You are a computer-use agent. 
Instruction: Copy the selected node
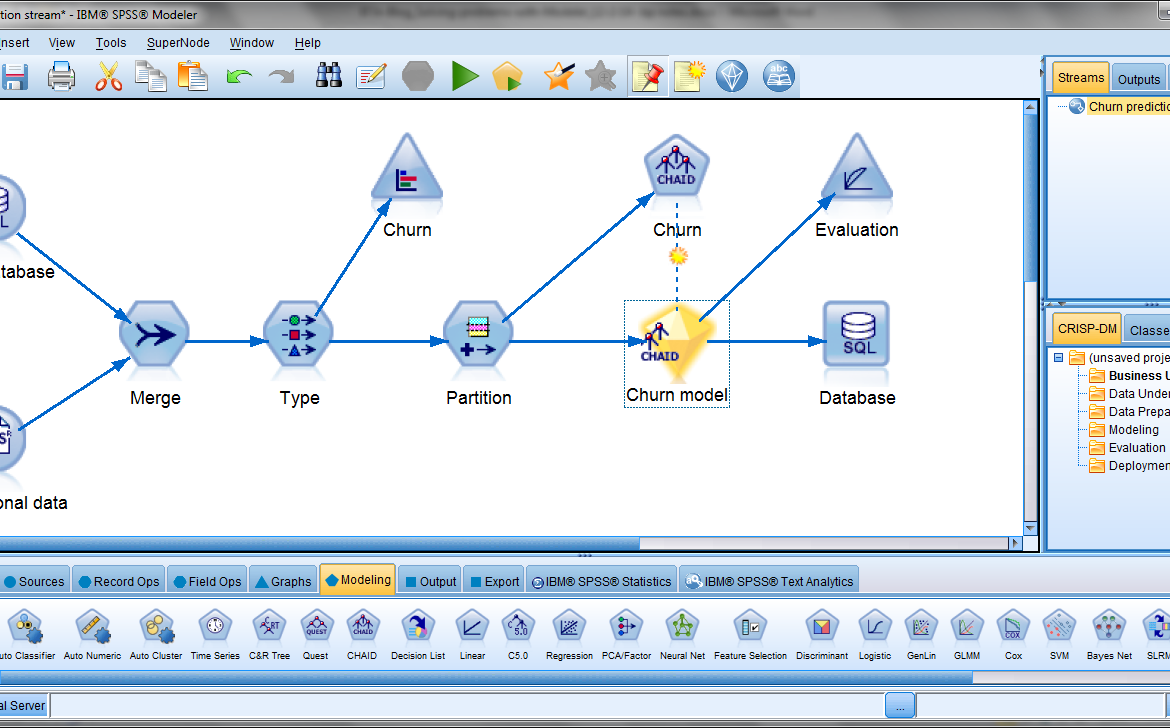click(150, 77)
